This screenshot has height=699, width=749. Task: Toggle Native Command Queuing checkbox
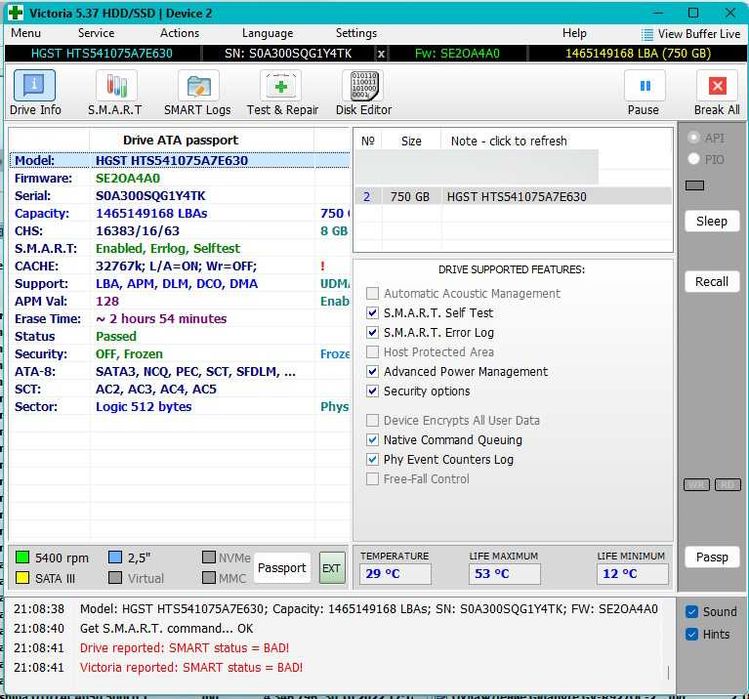(x=372, y=440)
